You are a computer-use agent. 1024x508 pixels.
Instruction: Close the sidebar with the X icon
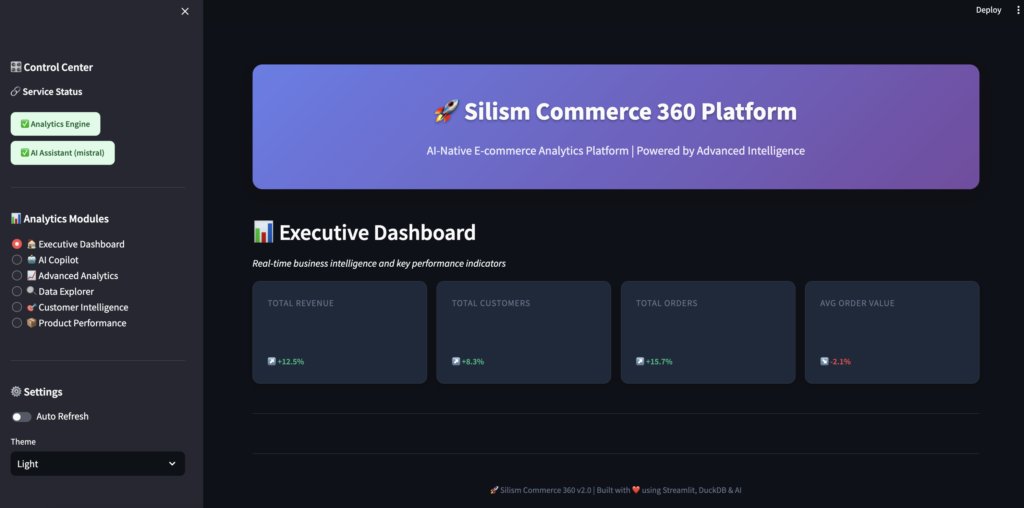click(184, 11)
